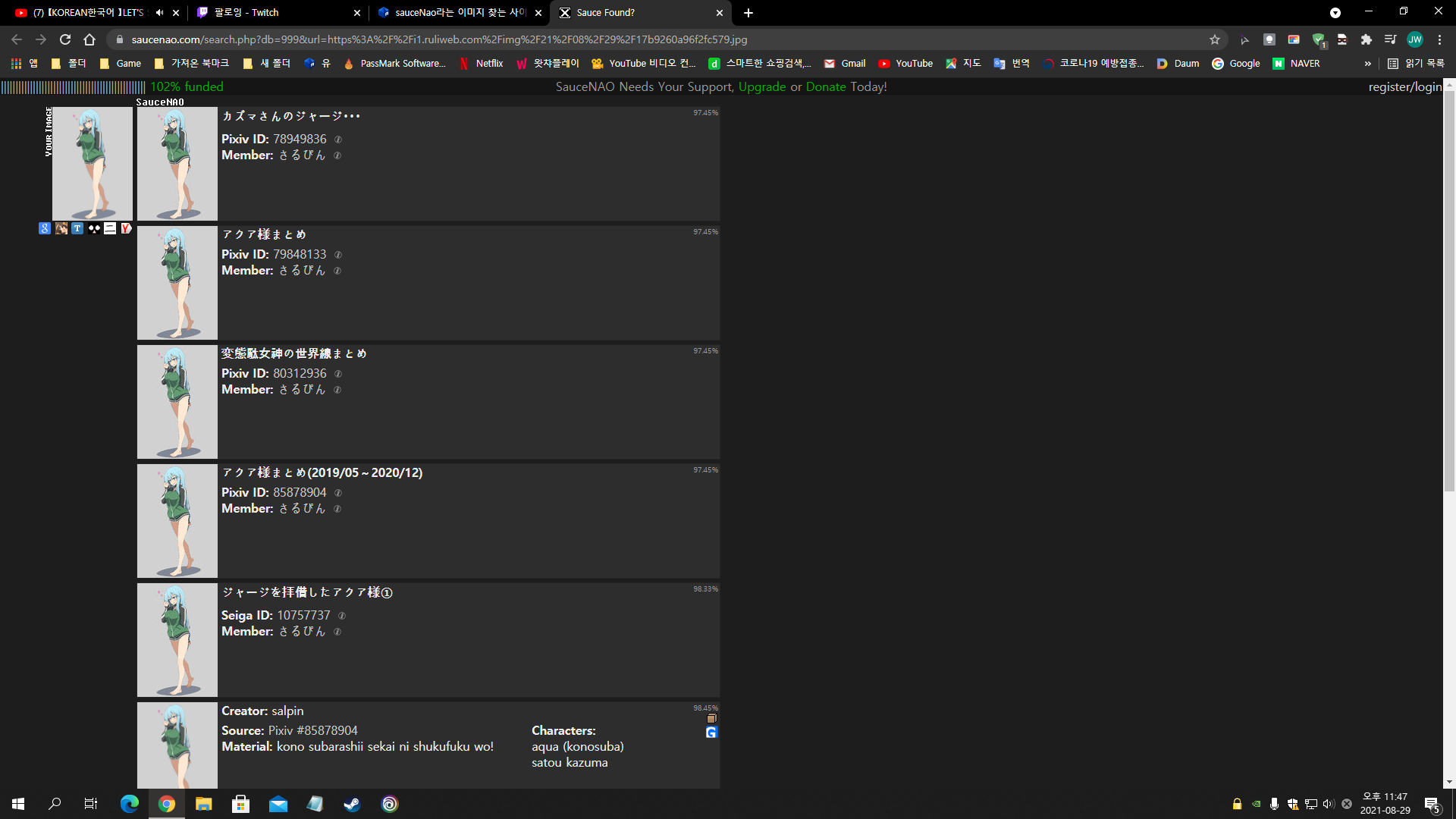The width and height of the screenshot is (1456, 819).
Task: Open Chrome three-dot menu
Action: tap(1439, 39)
